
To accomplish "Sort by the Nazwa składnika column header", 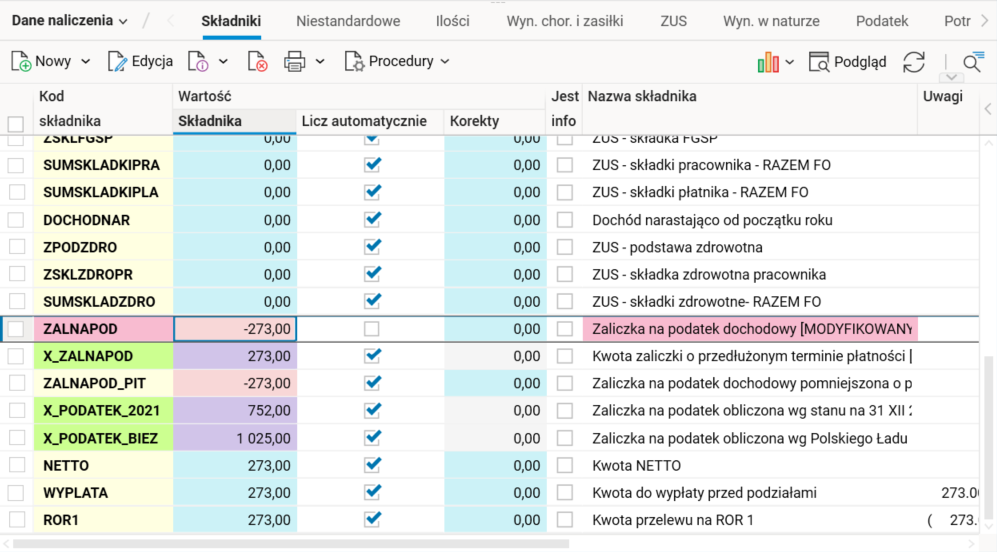I will 642,97.
